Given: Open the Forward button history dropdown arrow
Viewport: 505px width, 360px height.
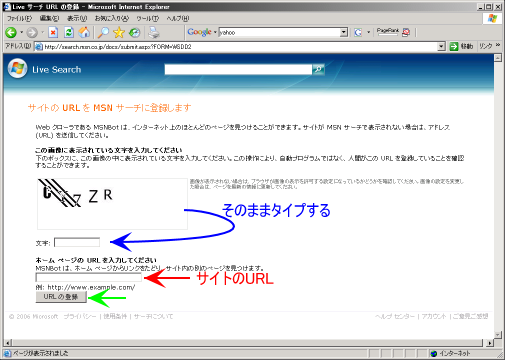Looking at the screenshot, I should click(42, 32).
